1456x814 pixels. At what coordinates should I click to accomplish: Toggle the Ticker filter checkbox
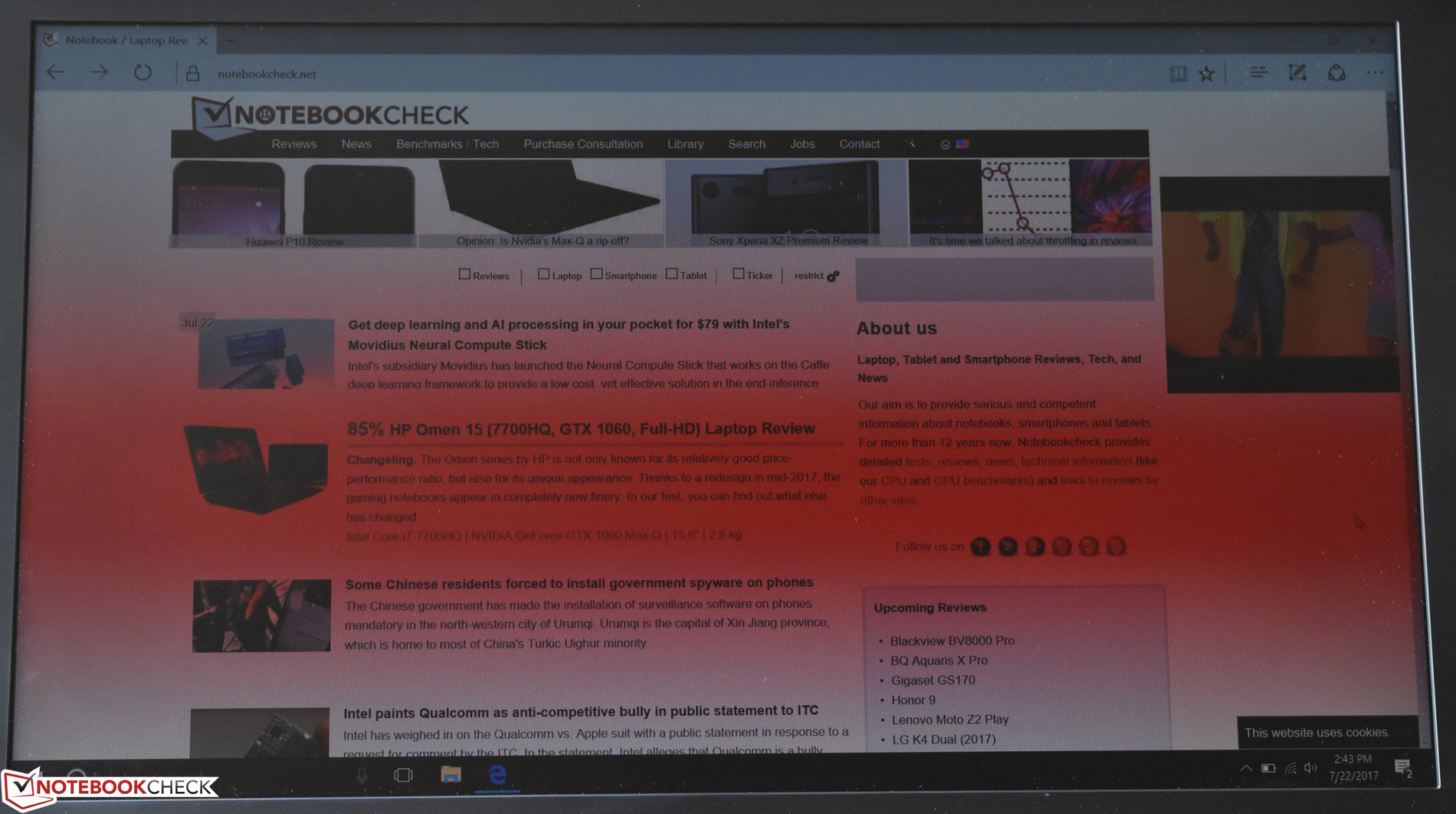tap(738, 274)
